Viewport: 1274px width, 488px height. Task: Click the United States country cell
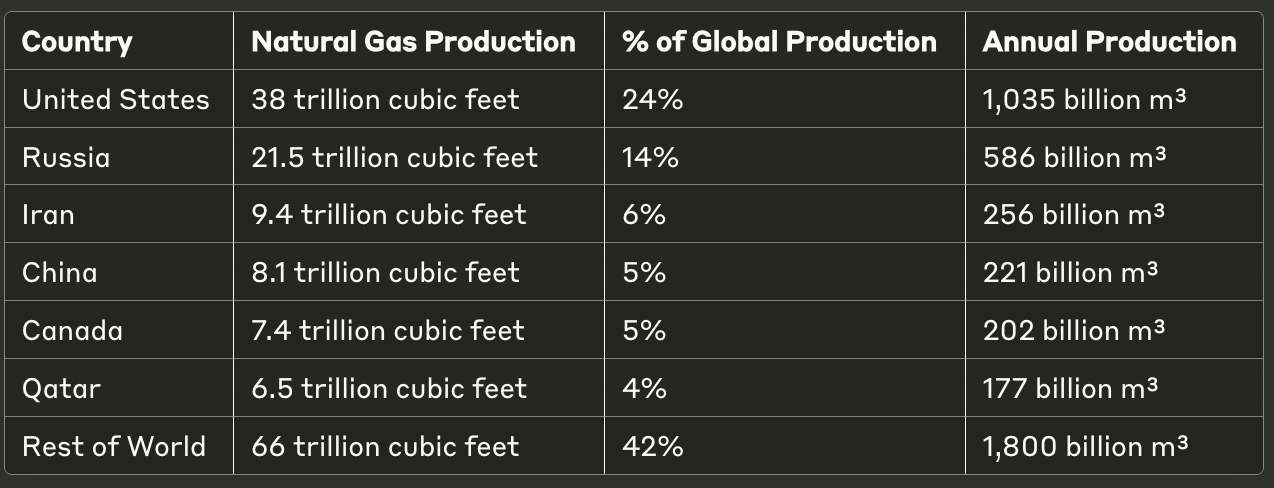click(x=116, y=100)
